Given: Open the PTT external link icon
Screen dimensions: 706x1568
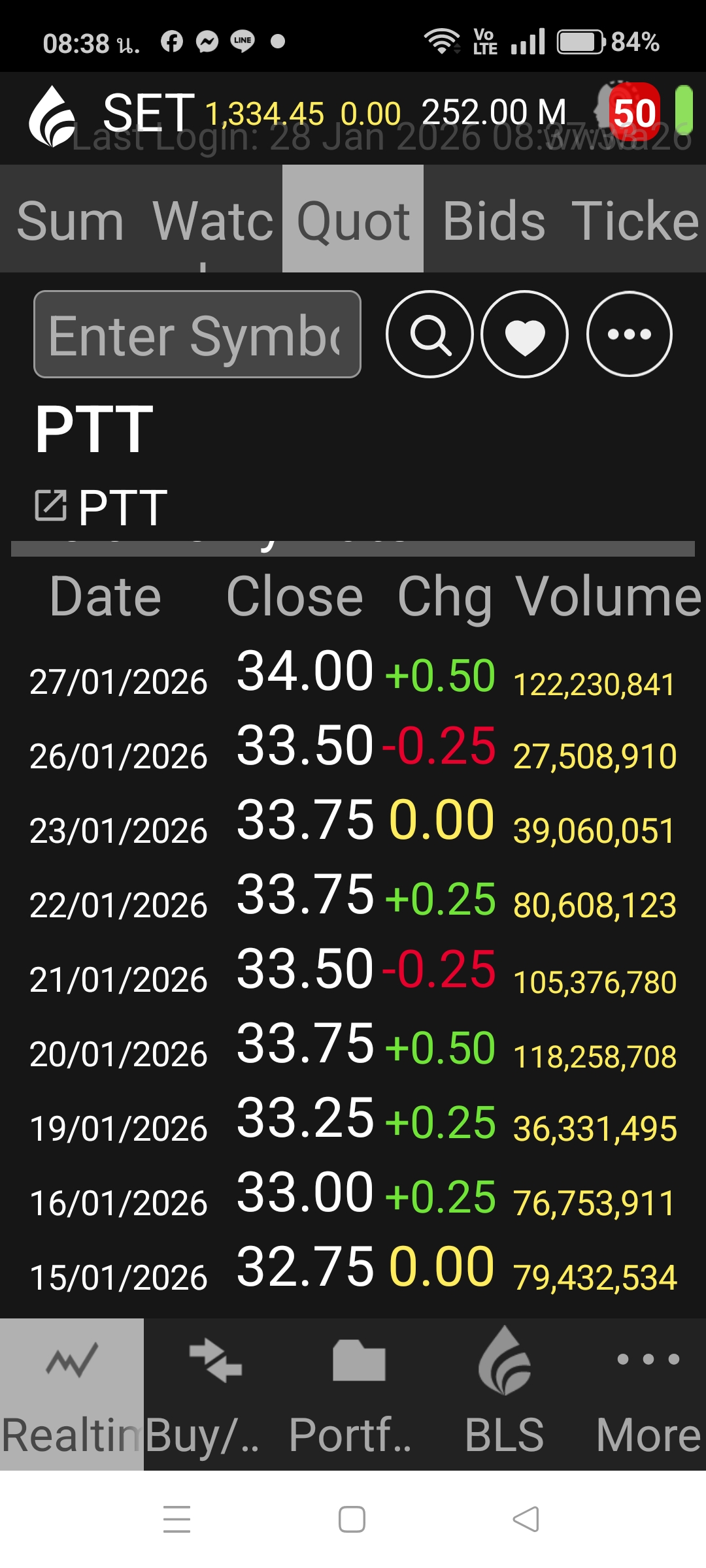Looking at the screenshot, I should [51, 506].
